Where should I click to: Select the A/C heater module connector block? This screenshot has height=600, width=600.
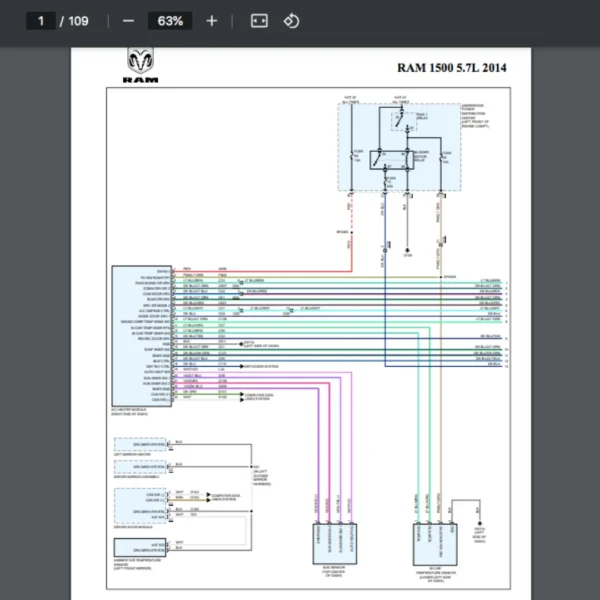tap(140, 335)
